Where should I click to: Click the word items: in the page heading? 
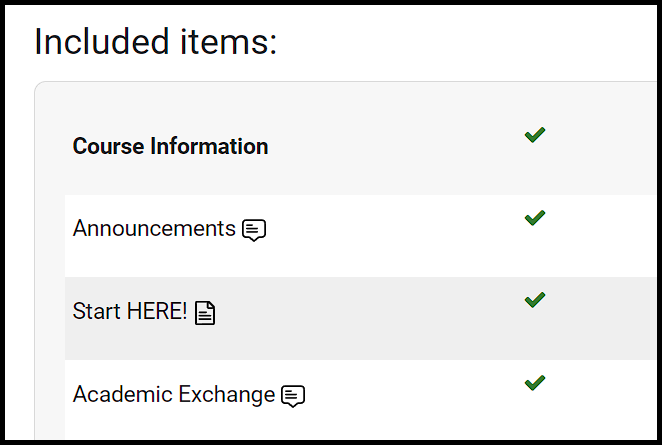228,41
